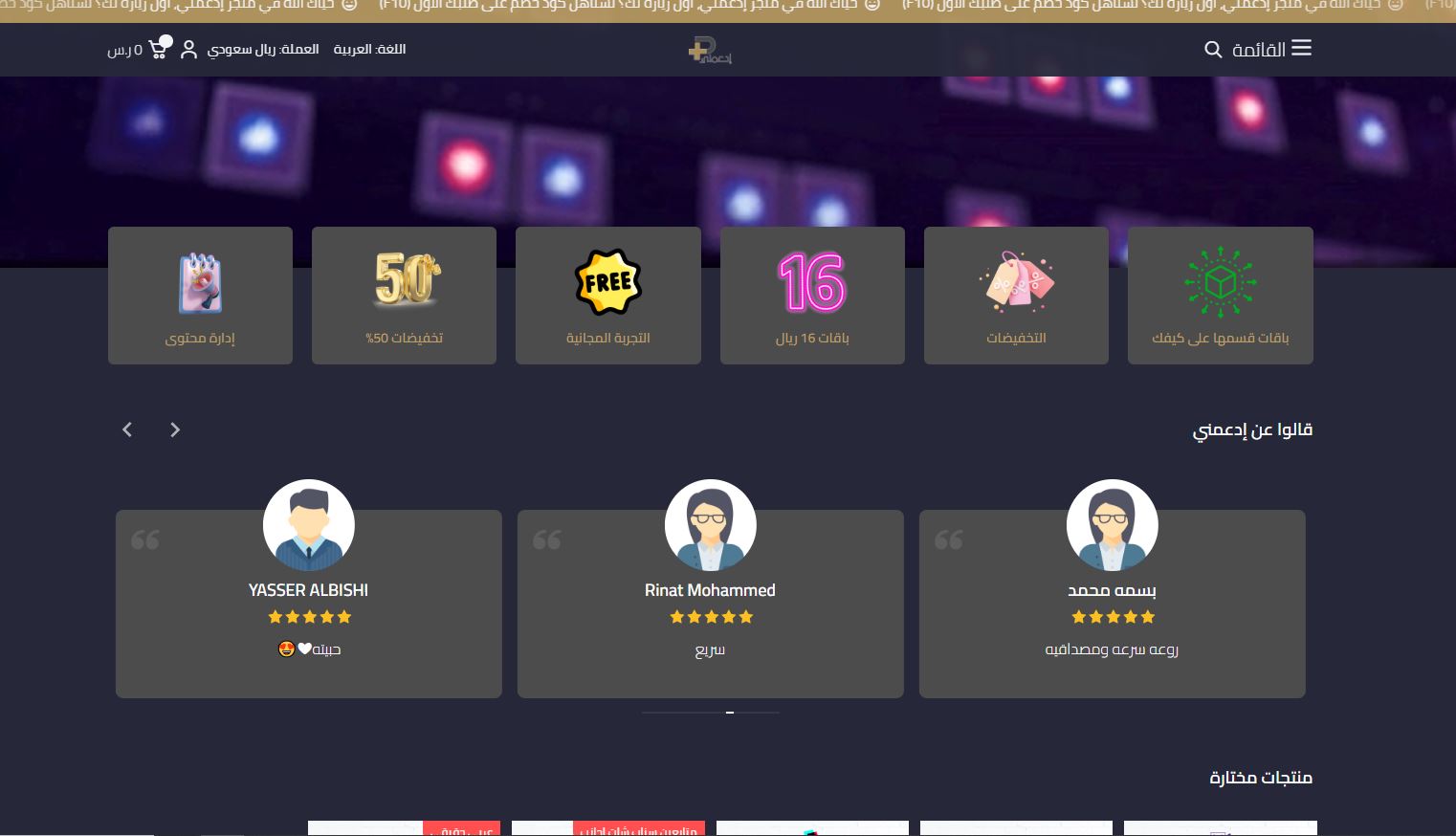Select the باقات 16 ريال category

point(812,296)
